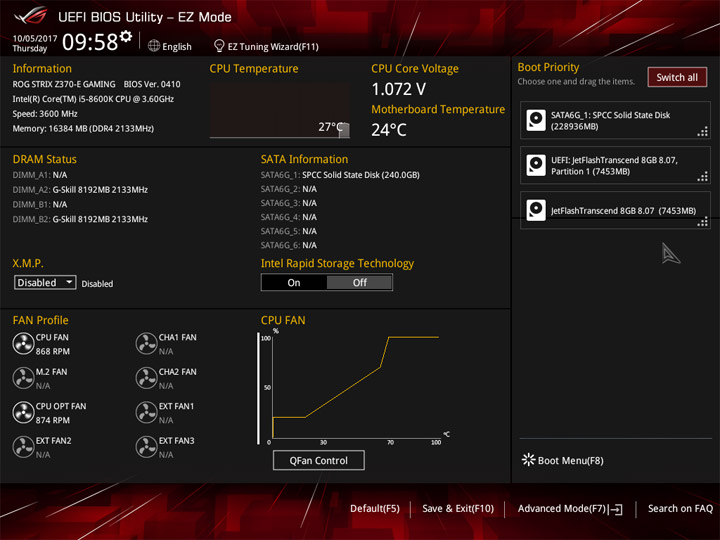
Task: Click DIMM_A2 G-Skill 8192MB entry
Action: point(80,190)
